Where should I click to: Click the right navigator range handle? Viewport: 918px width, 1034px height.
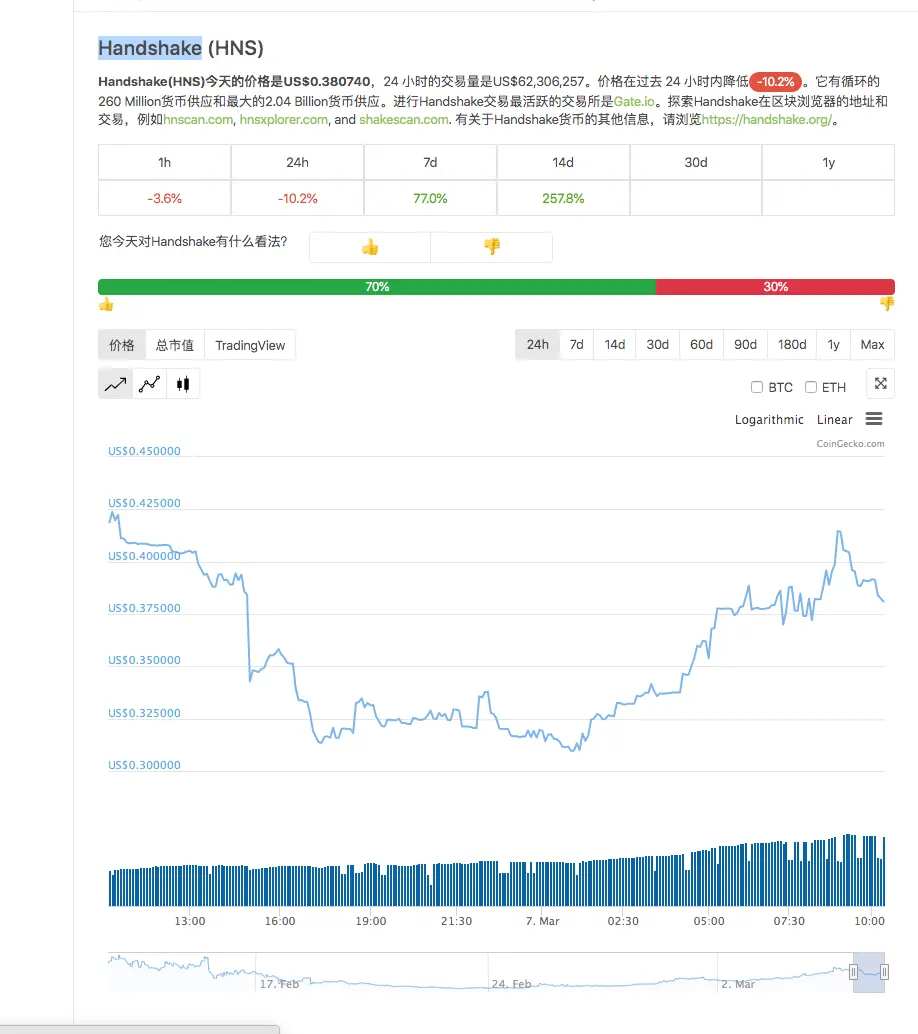click(884, 972)
